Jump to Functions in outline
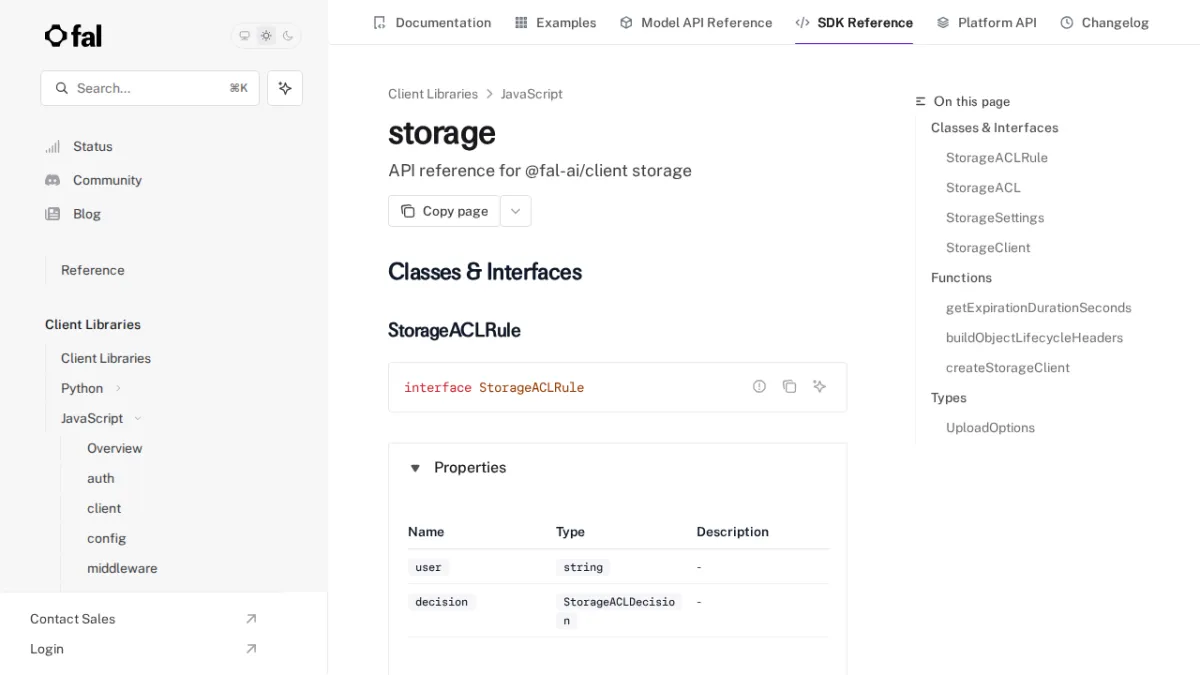 tap(961, 278)
